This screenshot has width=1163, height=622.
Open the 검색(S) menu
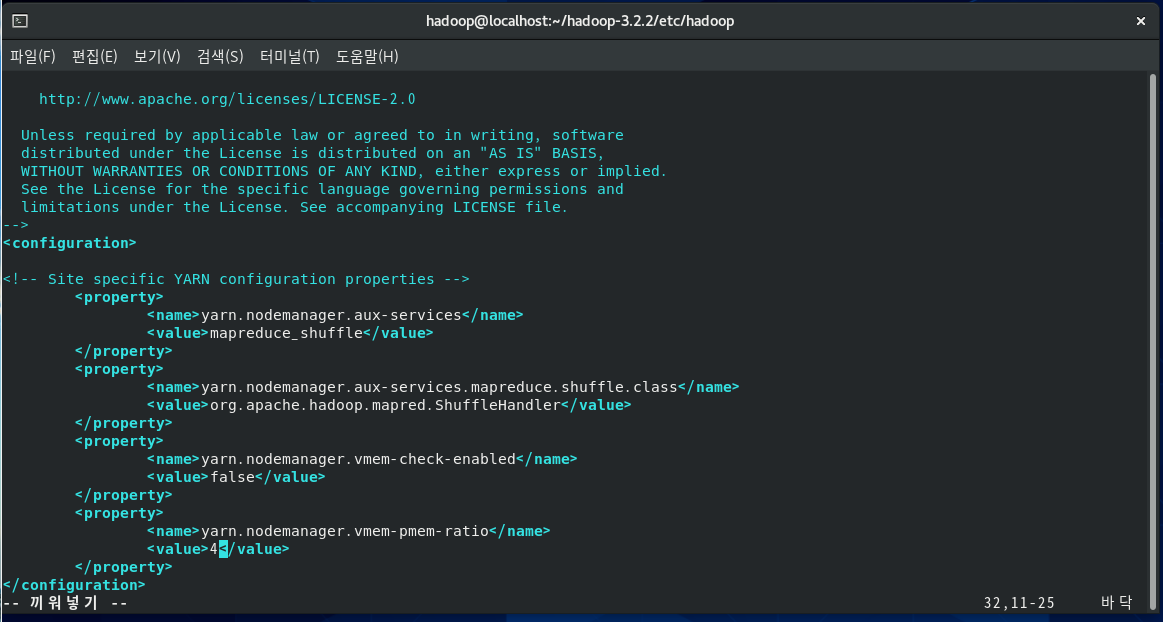[x=220, y=56]
